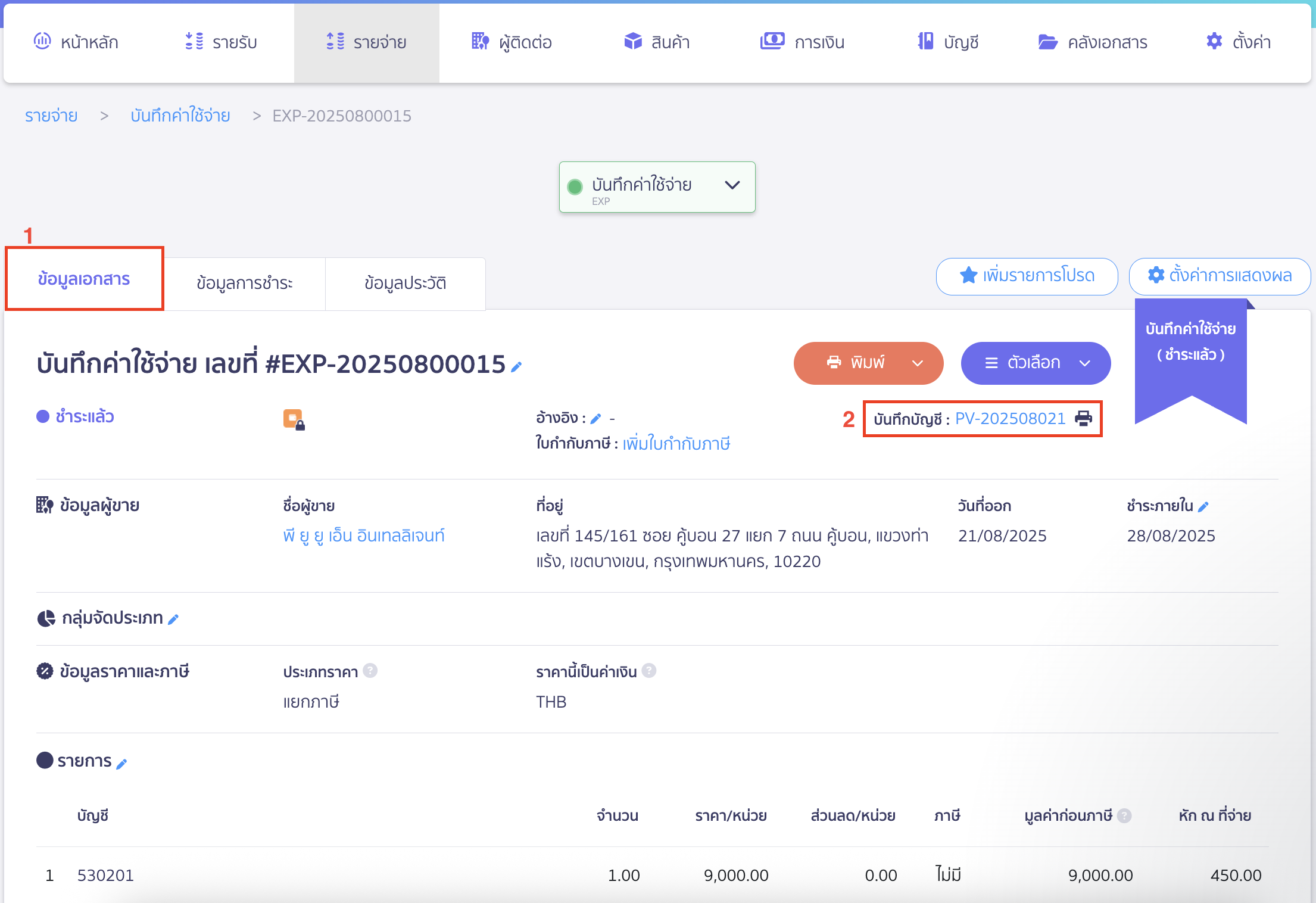The width and height of the screenshot is (1316, 903).
Task: Click the ตั้งค่าการแสดงผล display settings button
Action: coord(1220,276)
